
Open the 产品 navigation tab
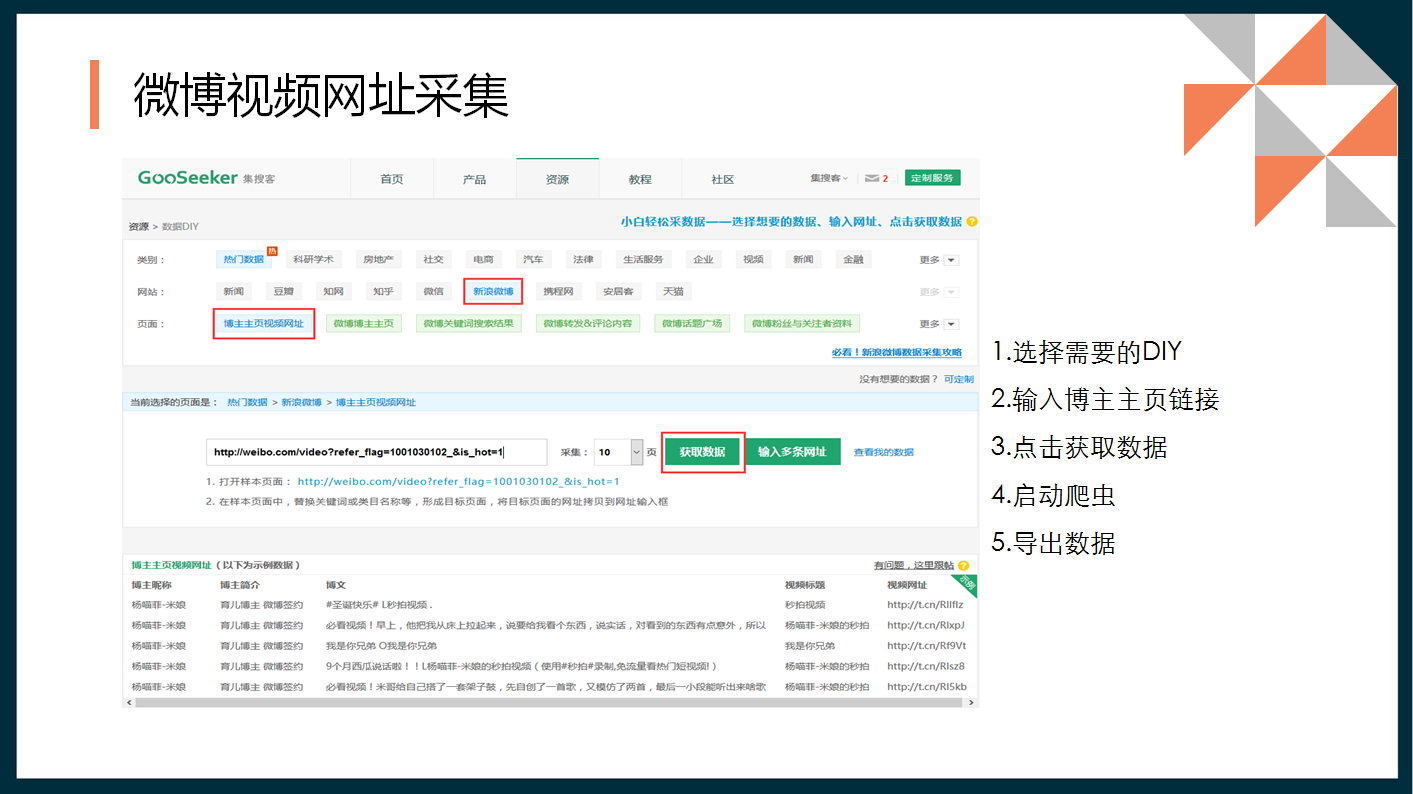[474, 179]
